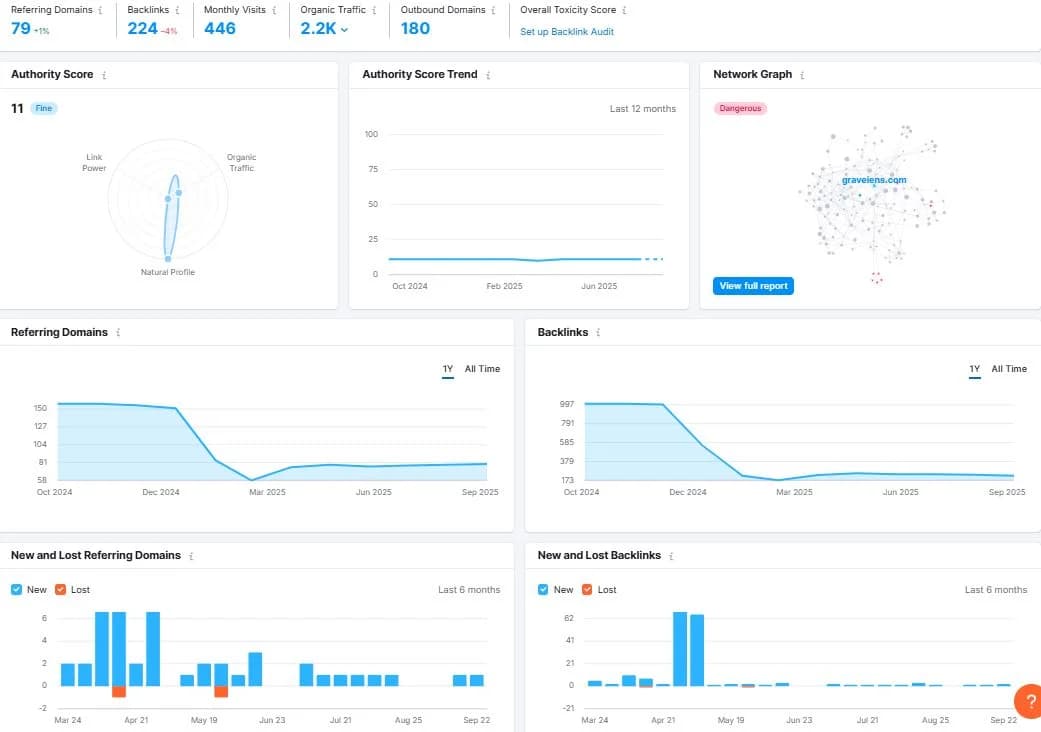1041x732 pixels.
Task: Click Authority Score value 11
Action: point(17,108)
